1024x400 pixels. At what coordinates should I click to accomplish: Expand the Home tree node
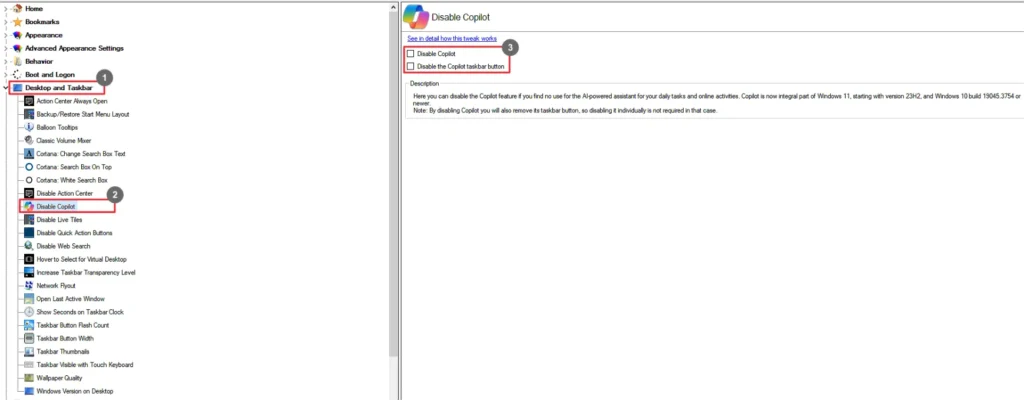(x=5, y=8)
